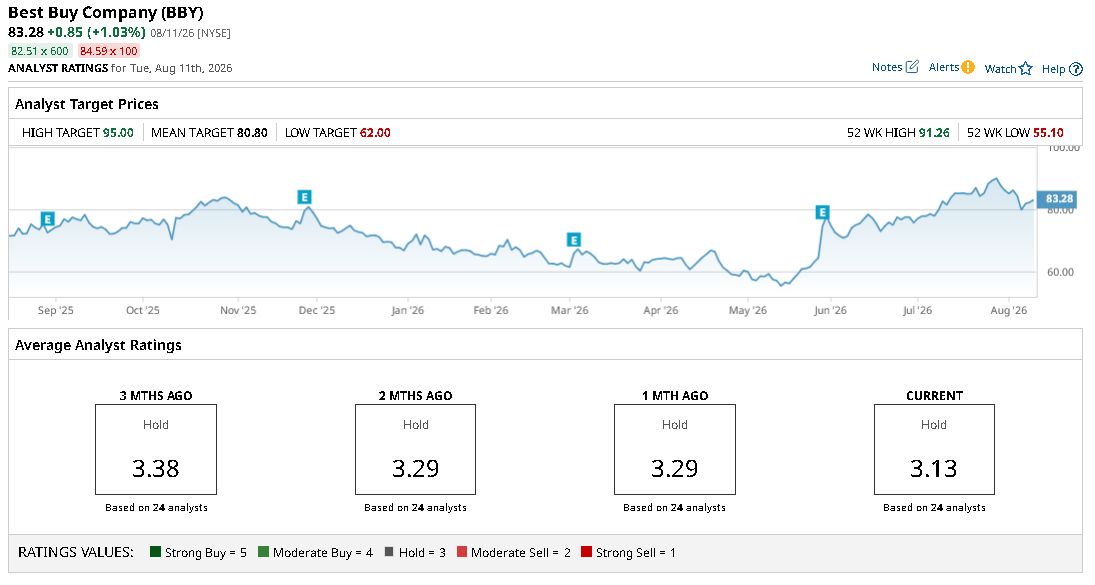Click the 83.28 current price tag on chart
1095x585 pixels.
(1057, 199)
